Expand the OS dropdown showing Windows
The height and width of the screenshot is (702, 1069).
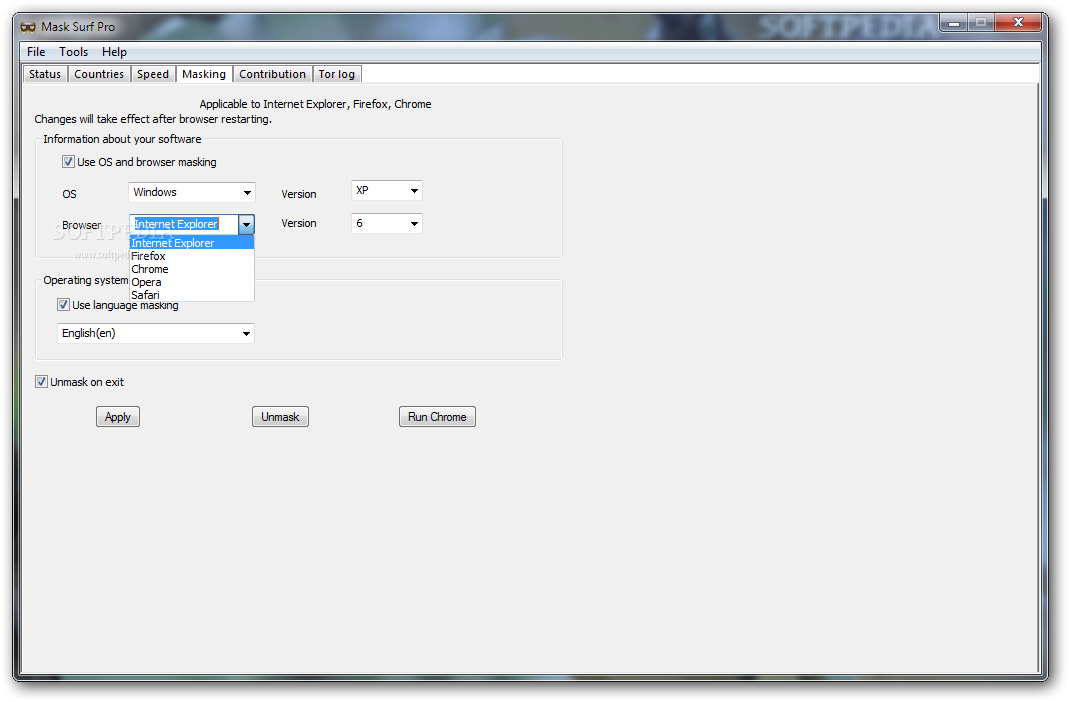tap(192, 192)
